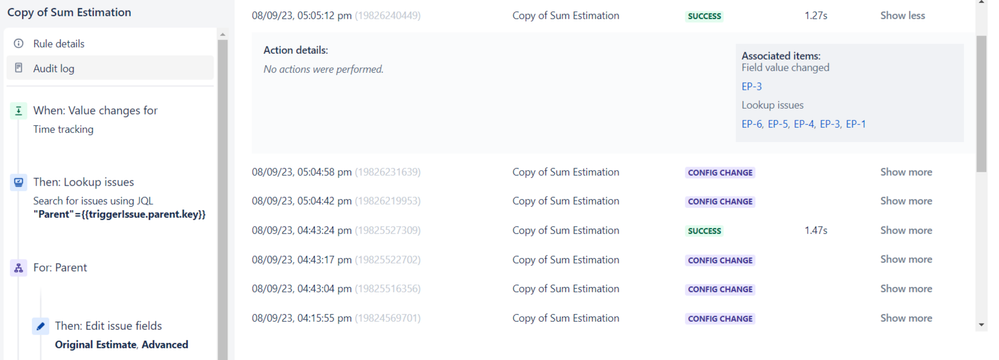
Task: Collapse the 05:05:12 pm entry with Show less
Action: (x=902, y=15)
